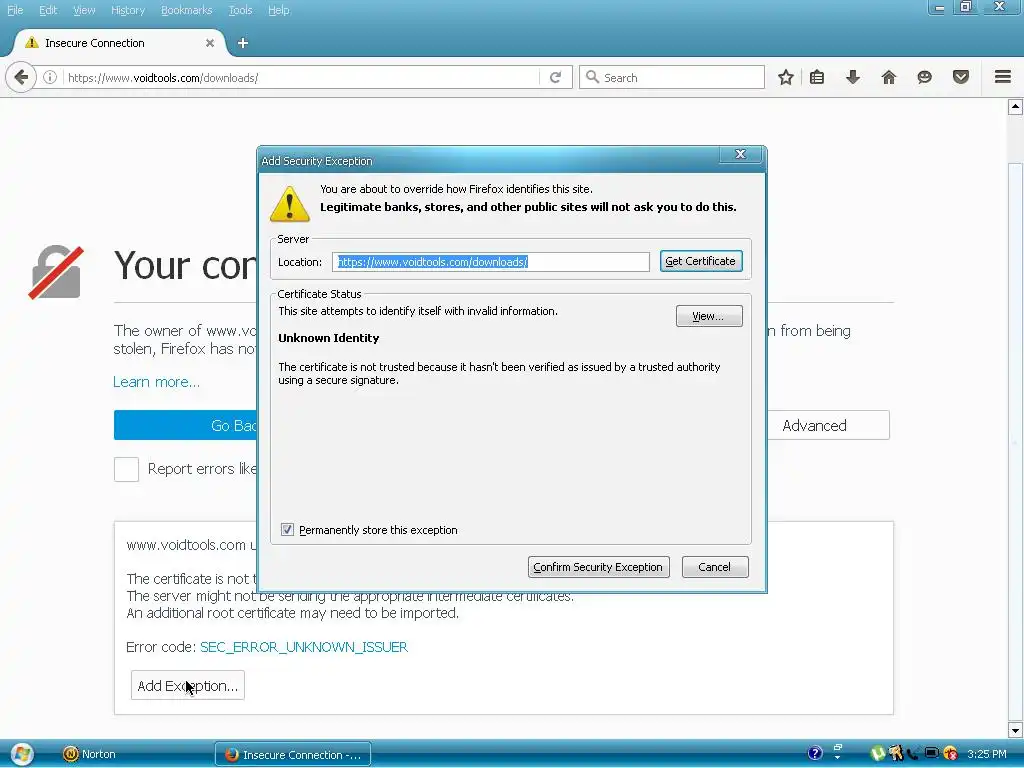Select the Insecure Connection tab
This screenshot has height=768, width=1024.
click(120, 43)
